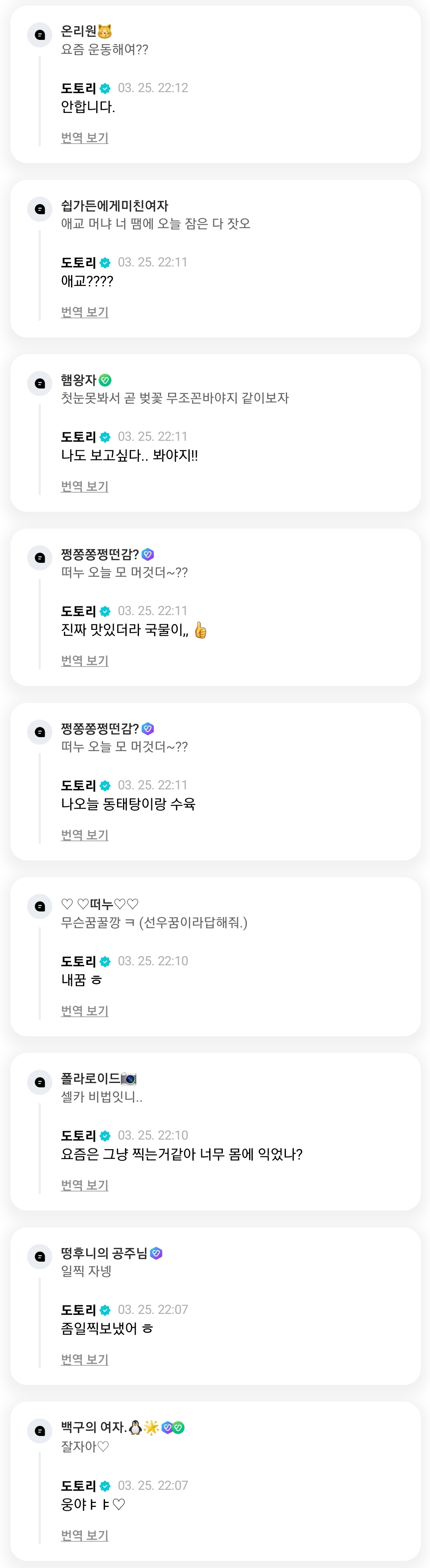Image resolution: width=430 pixels, height=1568 pixels.
Task: Click 쉽가든에게미친여자's profile avatar icon
Action: [x=40, y=209]
